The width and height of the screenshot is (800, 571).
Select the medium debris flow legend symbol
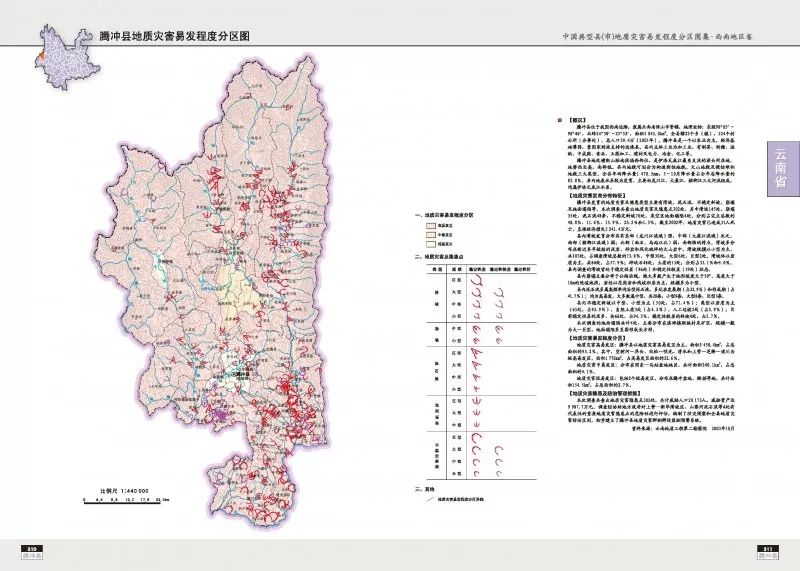point(477,377)
